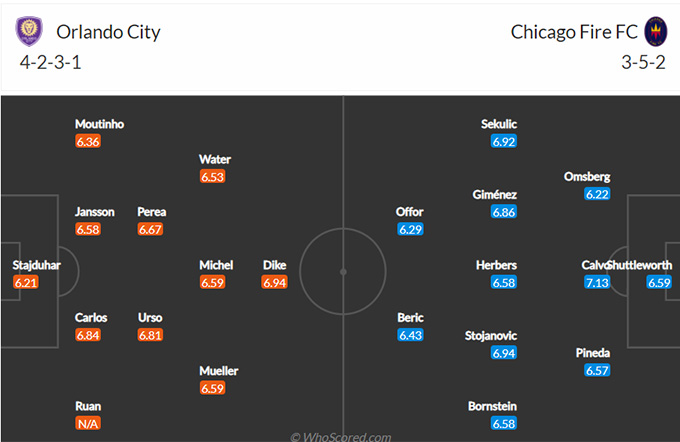This screenshot has width=680, height=442.
Task: Click player name Moutinho
Action: click(99, 124)
